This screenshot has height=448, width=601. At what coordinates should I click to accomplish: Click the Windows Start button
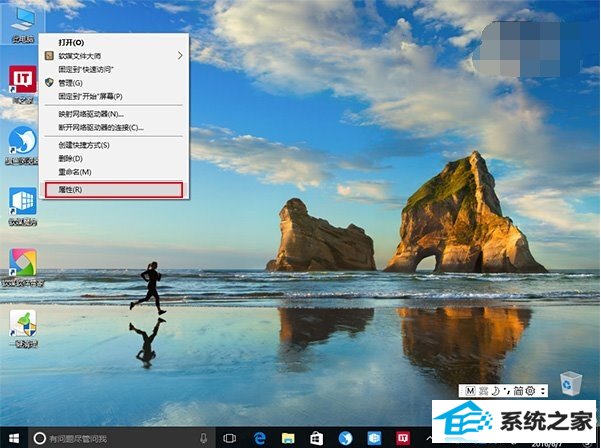pos(14,438)
